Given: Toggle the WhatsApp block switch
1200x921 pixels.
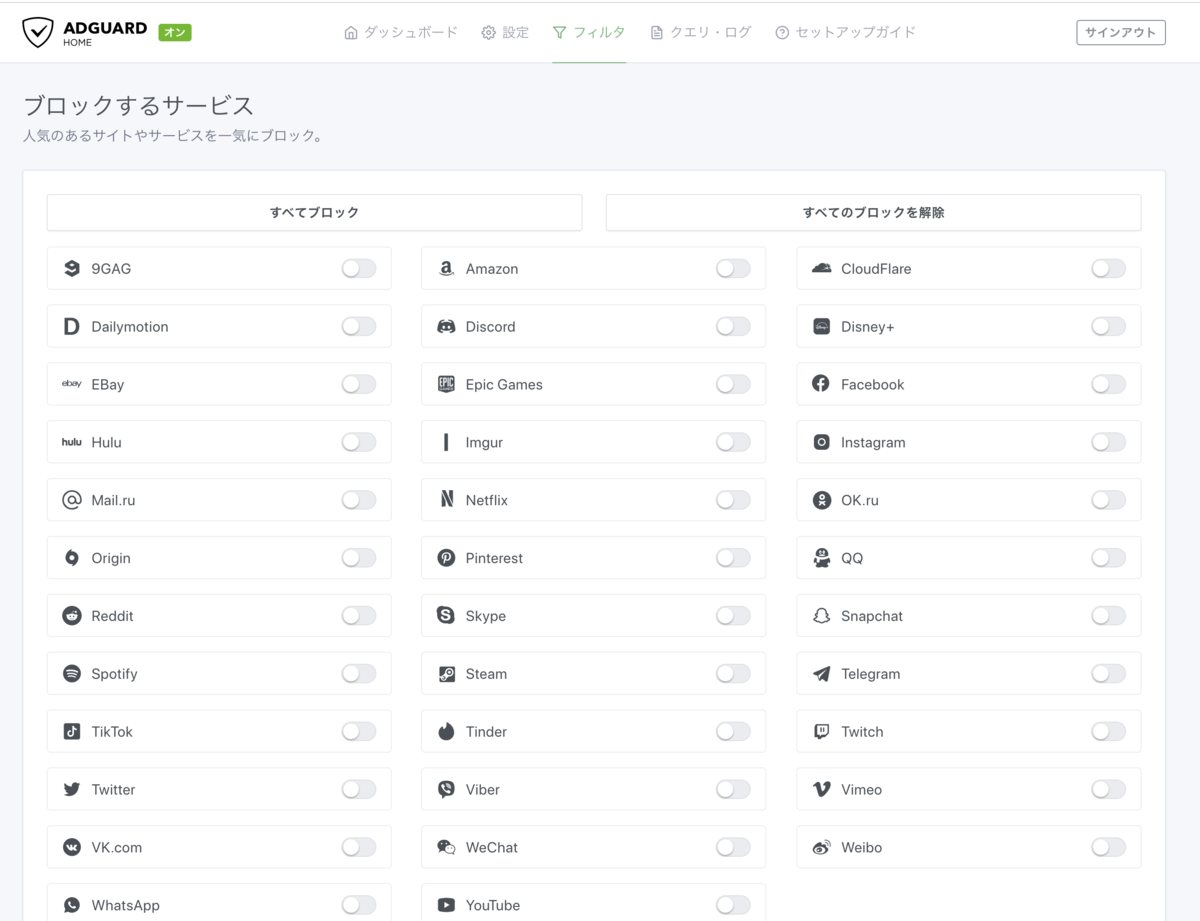Looking at the screenshot, I should (358, 905).
